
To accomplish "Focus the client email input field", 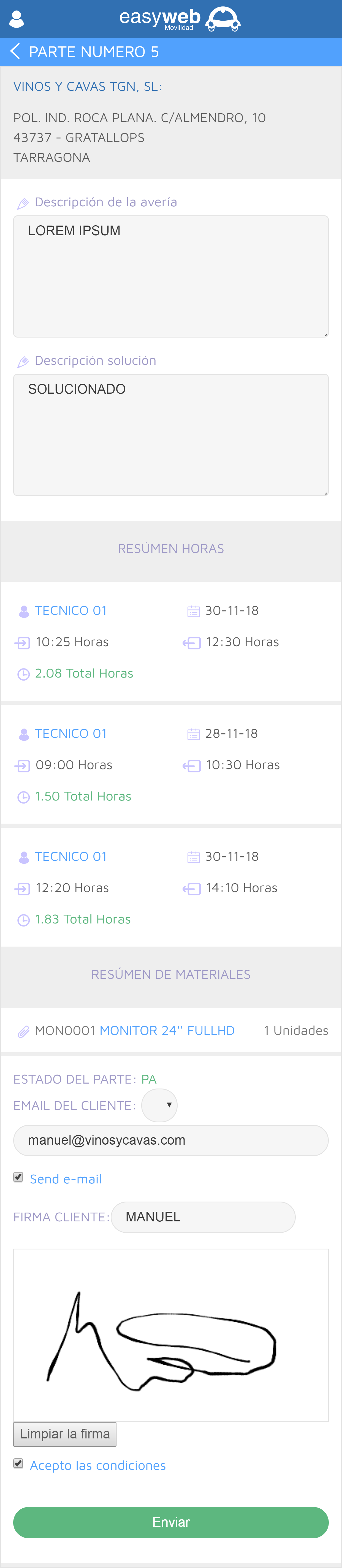I will click(171, 1140).
